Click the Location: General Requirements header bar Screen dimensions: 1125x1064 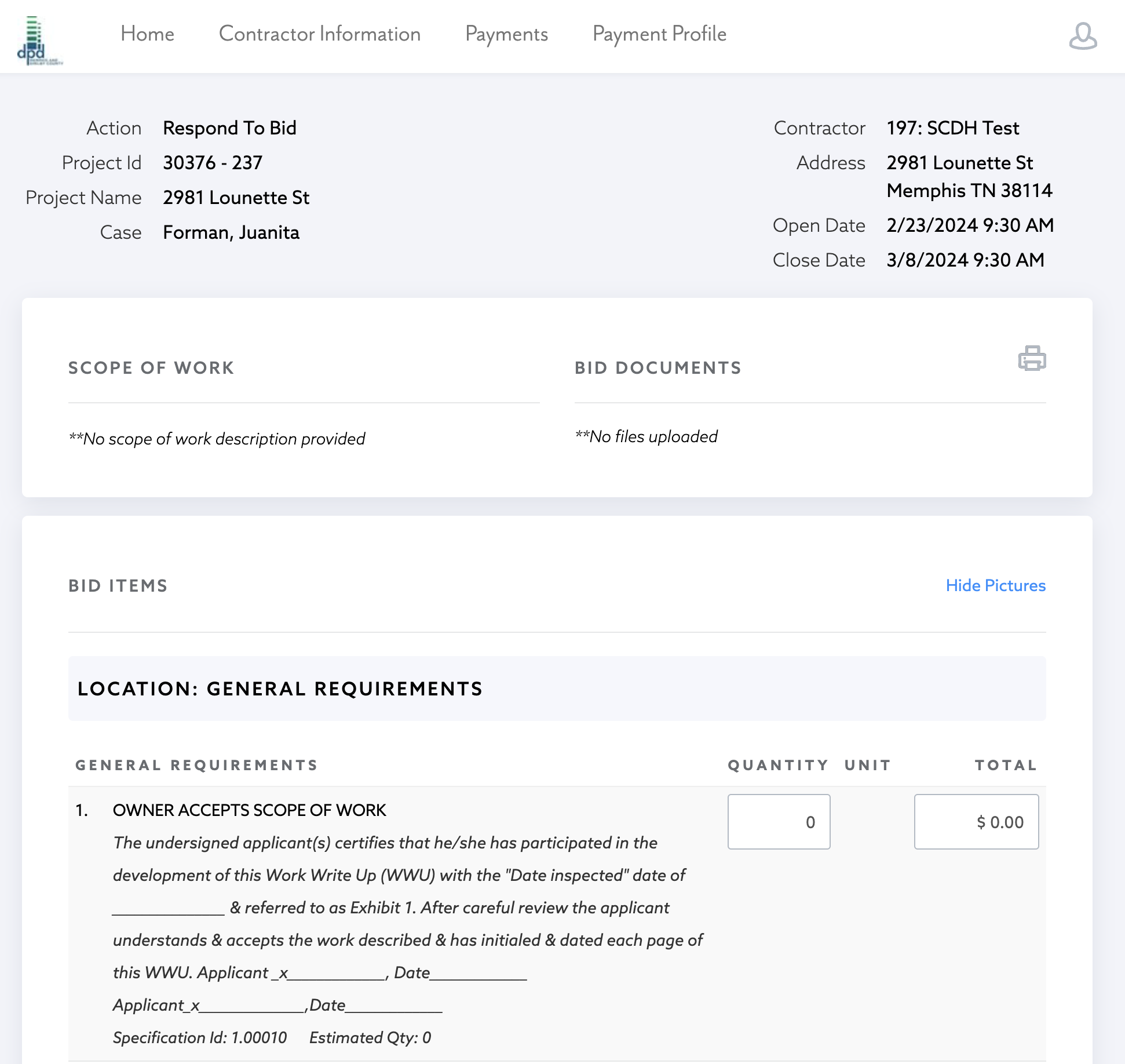click(556, 688)
